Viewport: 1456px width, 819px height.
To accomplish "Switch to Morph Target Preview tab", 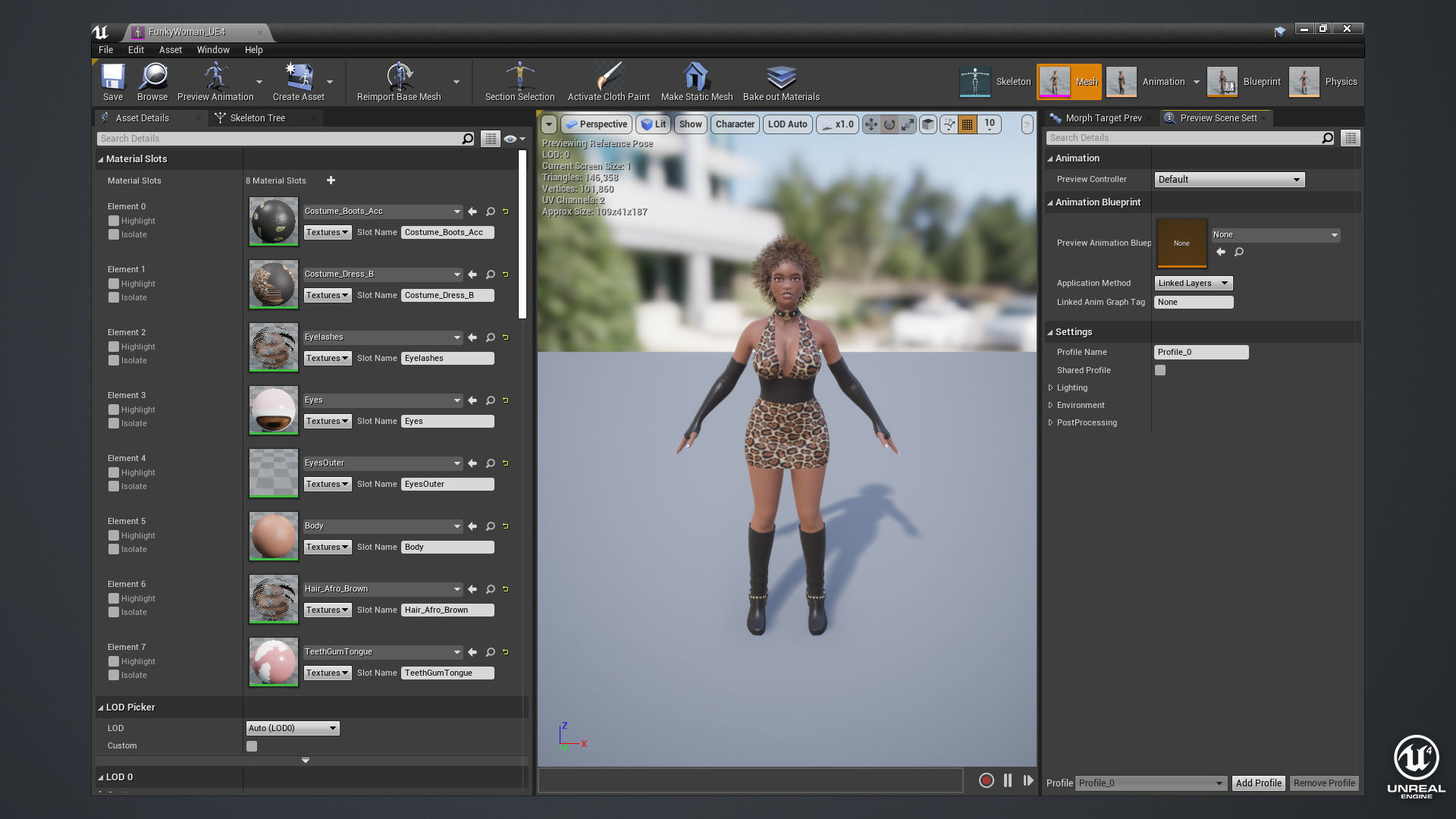I will tap(1103, 118).
